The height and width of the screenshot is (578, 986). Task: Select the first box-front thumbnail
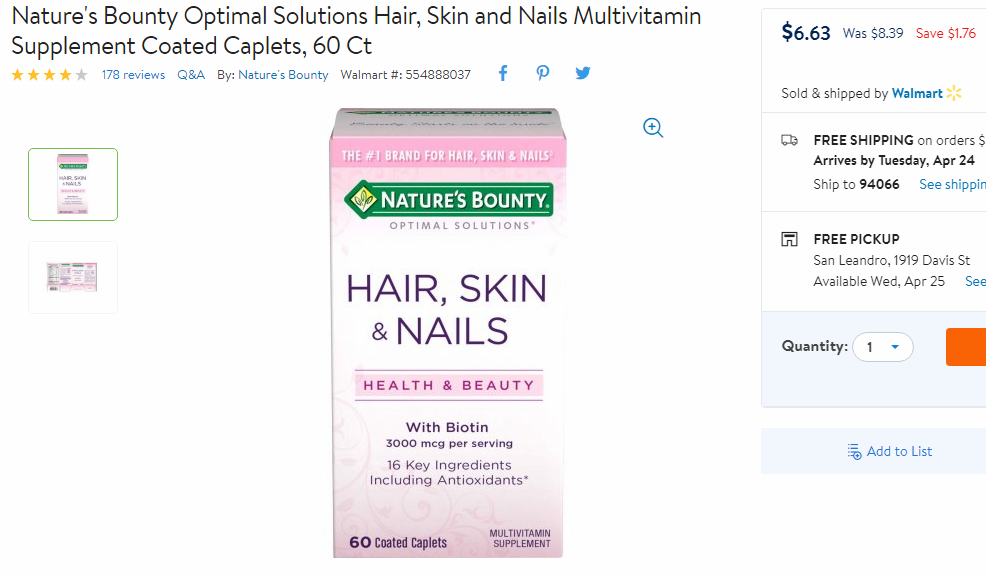73,184
